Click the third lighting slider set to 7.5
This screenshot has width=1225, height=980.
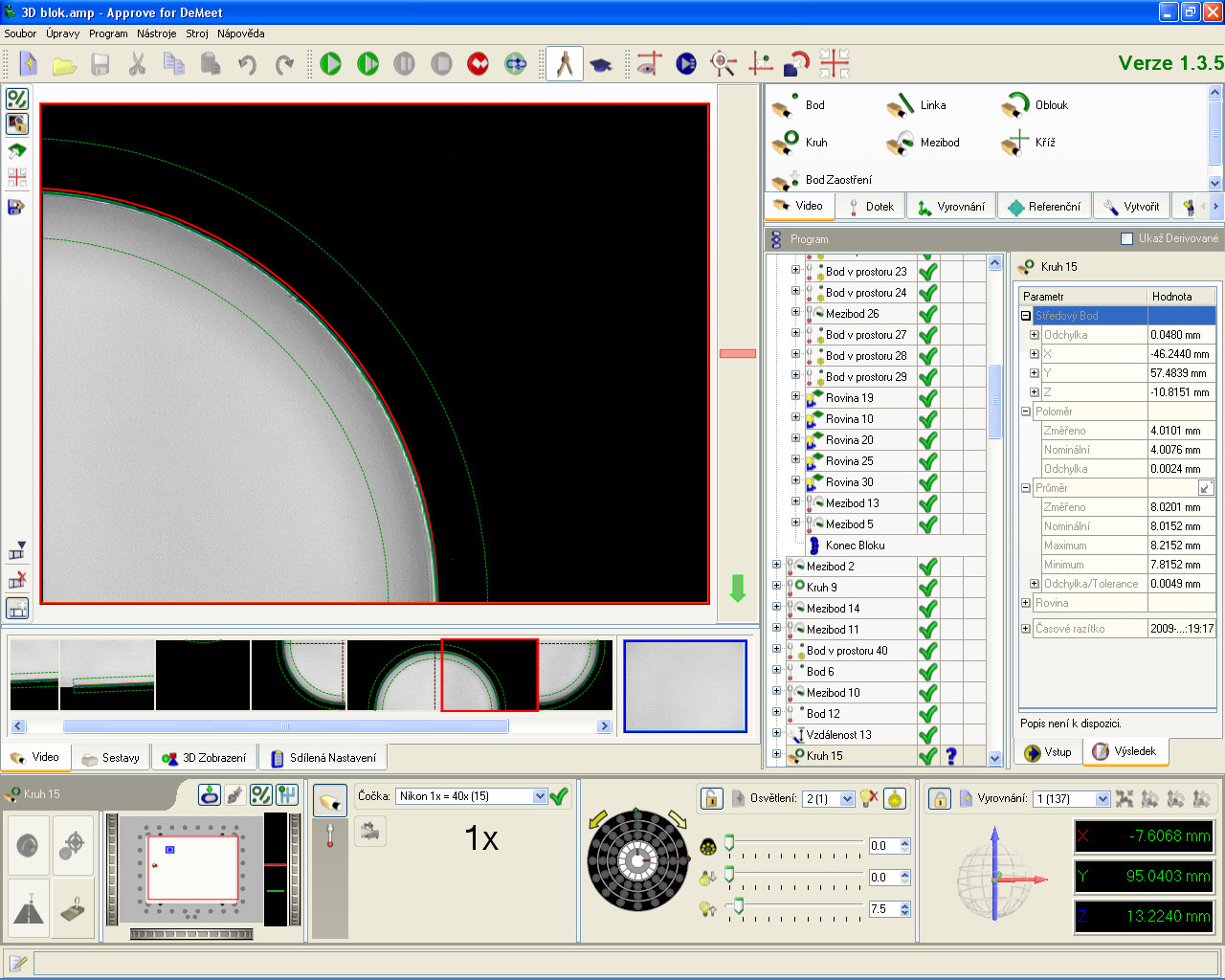[x=738, y=905]
